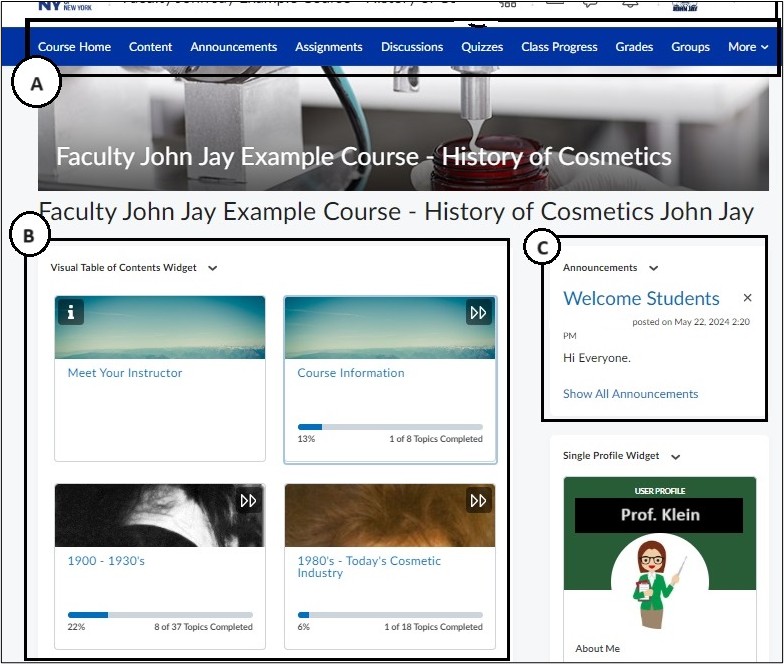Open Groups from the navbar
Viewport: 784px width, 664px height.
coord(690,47)
